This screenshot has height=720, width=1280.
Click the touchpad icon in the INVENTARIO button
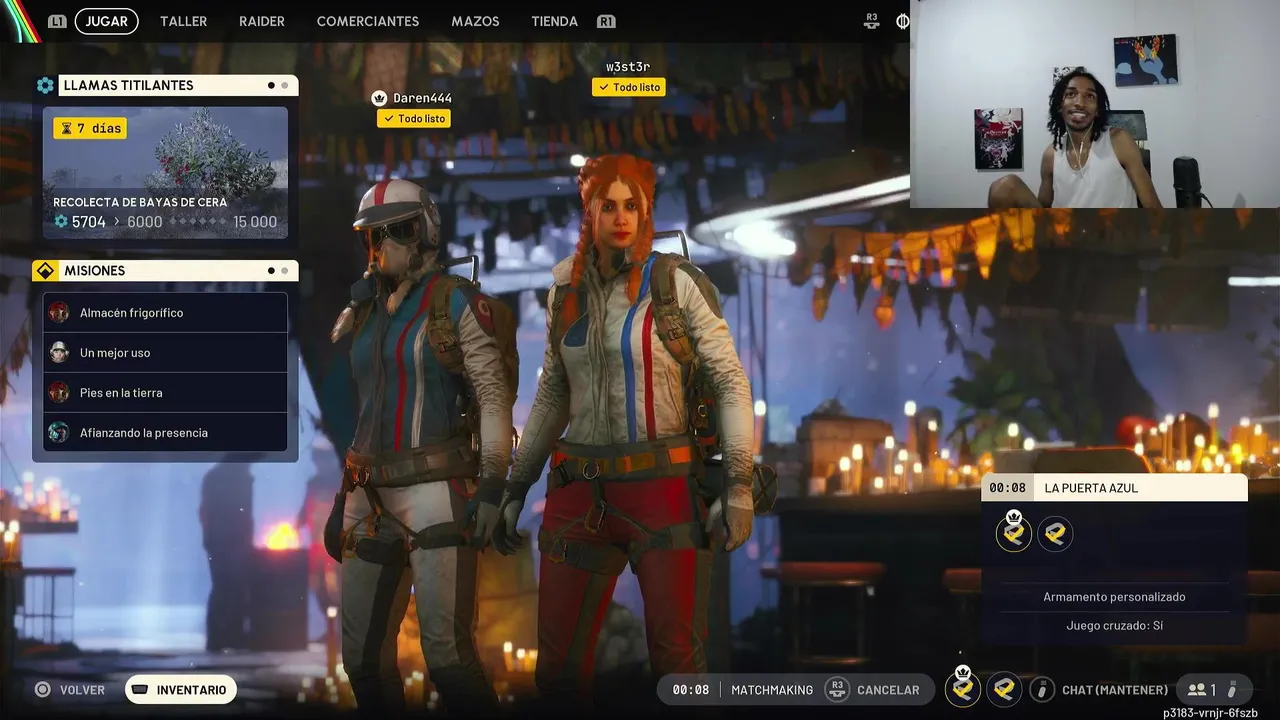[141, 690]
